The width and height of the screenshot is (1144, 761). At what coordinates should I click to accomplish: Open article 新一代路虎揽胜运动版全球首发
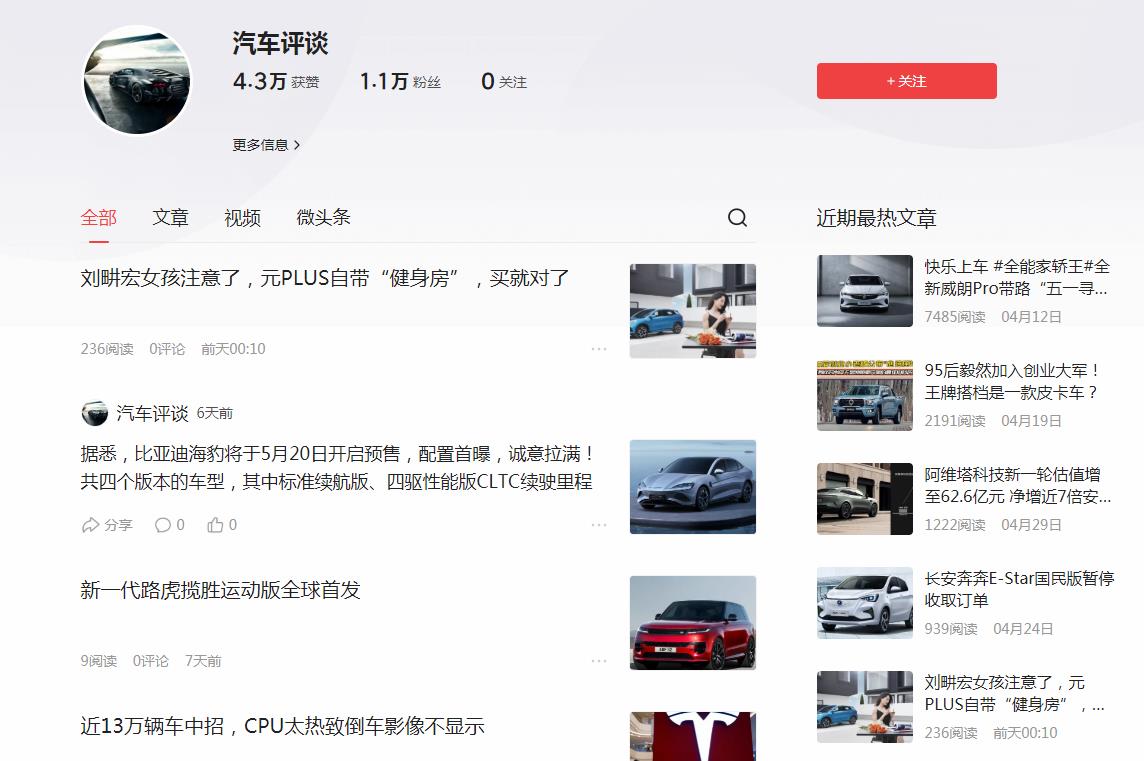pos(220,590)
